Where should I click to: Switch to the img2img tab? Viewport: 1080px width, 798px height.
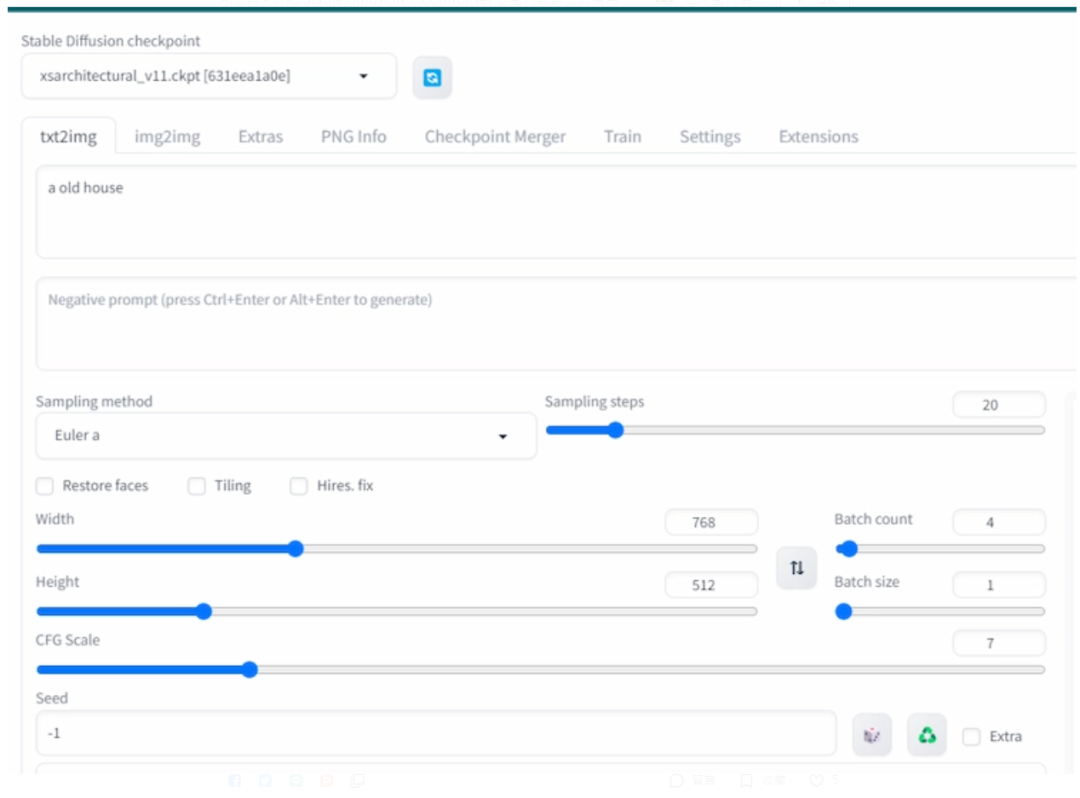[167, 136]
